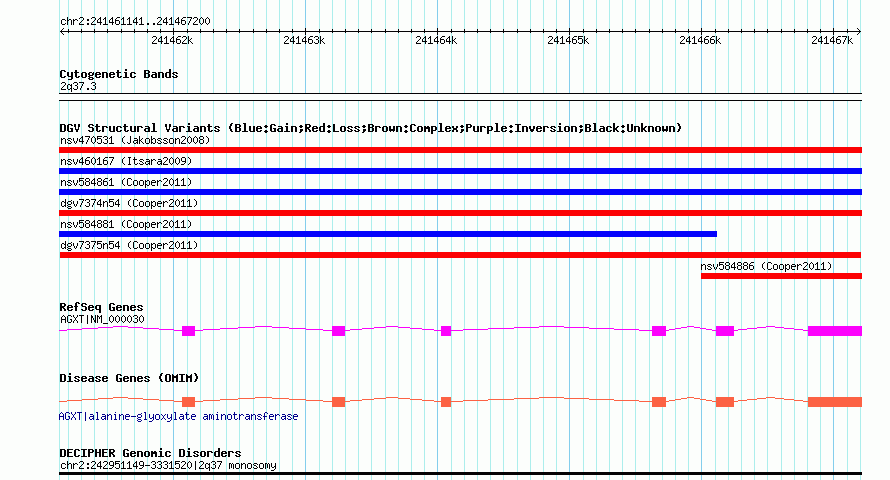The width and height of the screenshot is (890, 480).
Task: Select the nsv584881 (Cooper2011) label
Action: click(x=126, y=224)
